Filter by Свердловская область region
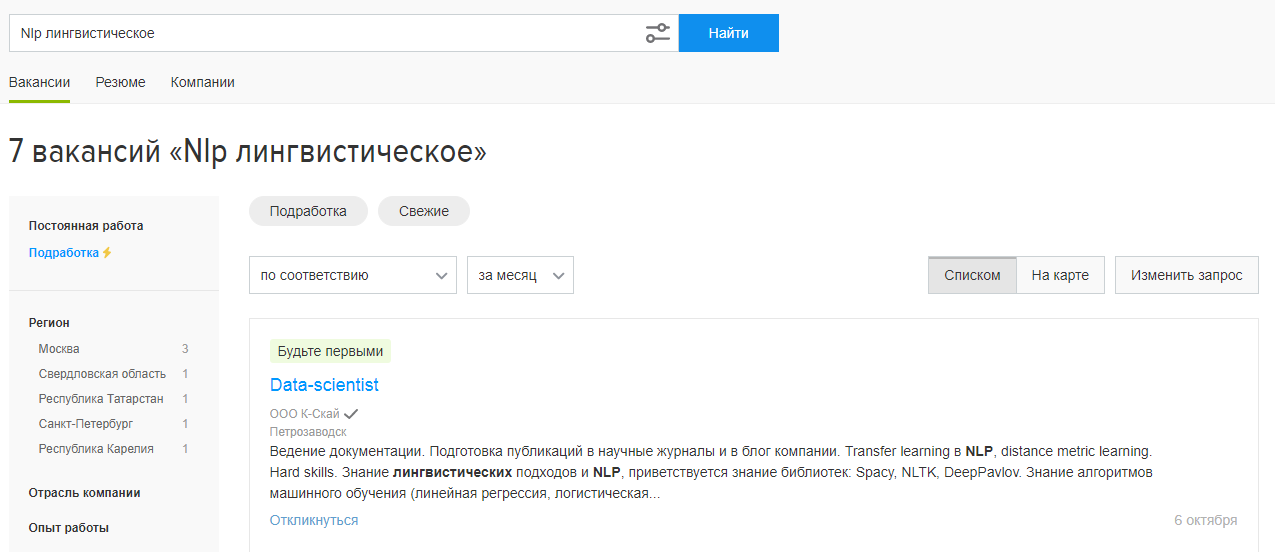 point(102,374)
